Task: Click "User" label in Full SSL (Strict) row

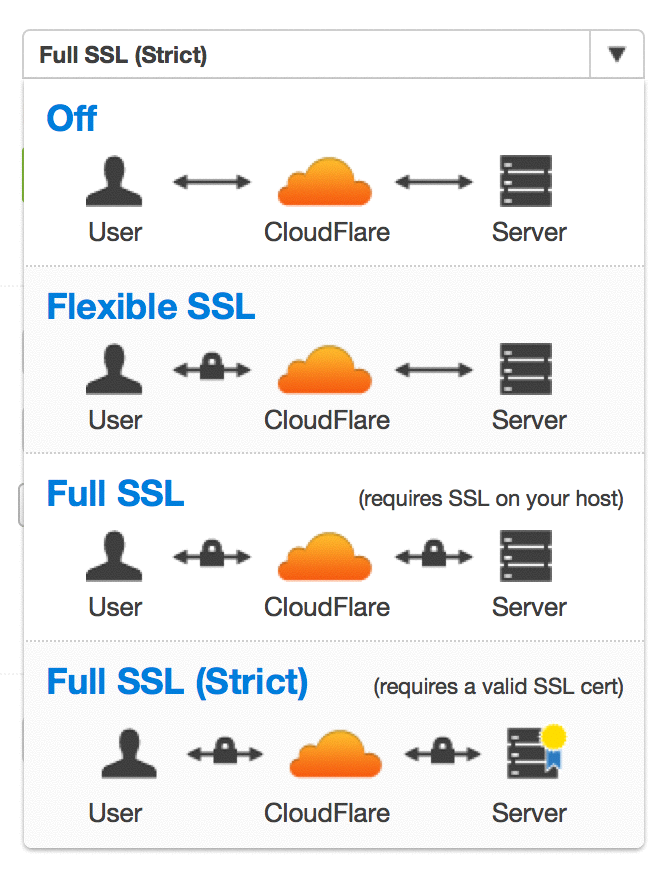Action: coord(115,814)
